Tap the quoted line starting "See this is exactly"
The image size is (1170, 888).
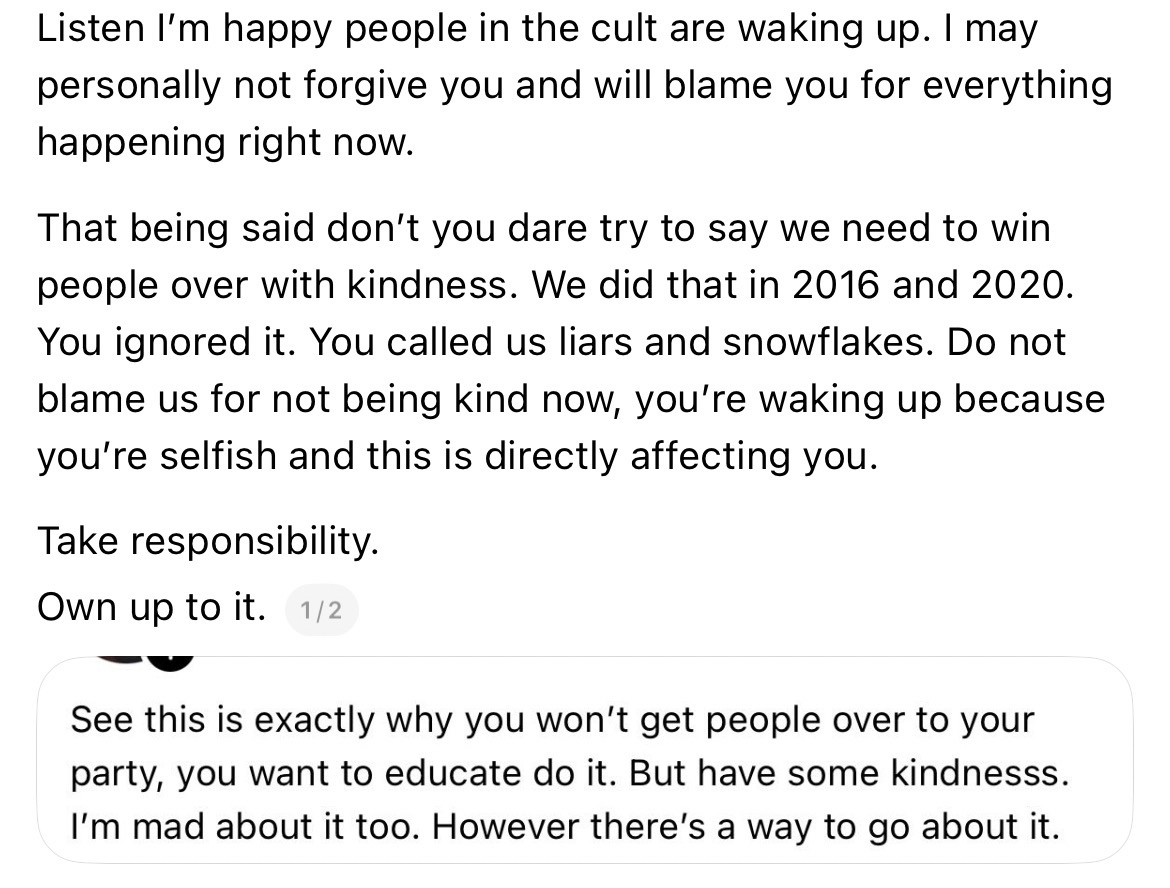(553, 719)
